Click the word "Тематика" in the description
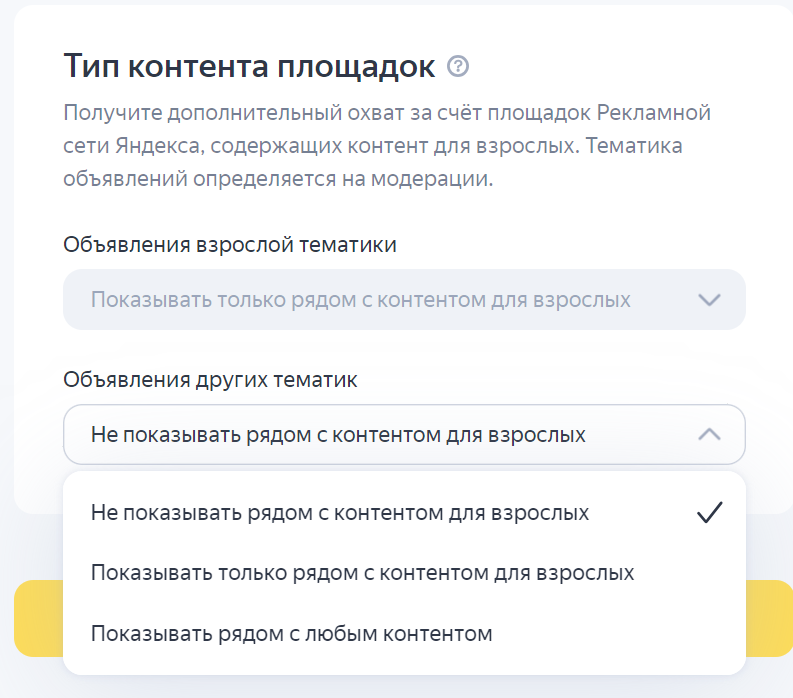The image size is (793, 698). pos(634,146)
